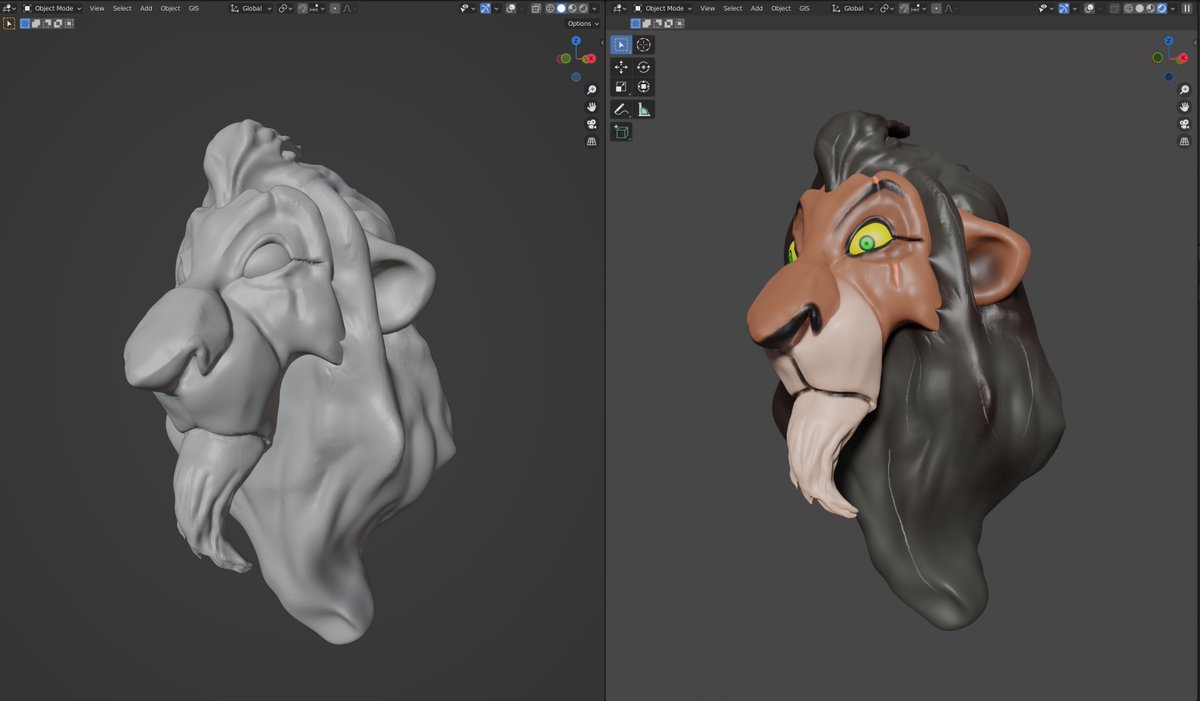Click zoom view icon in right viewport
Image resolution: width=1200 pixels, height=701 pixels.
pos(1185,90)
